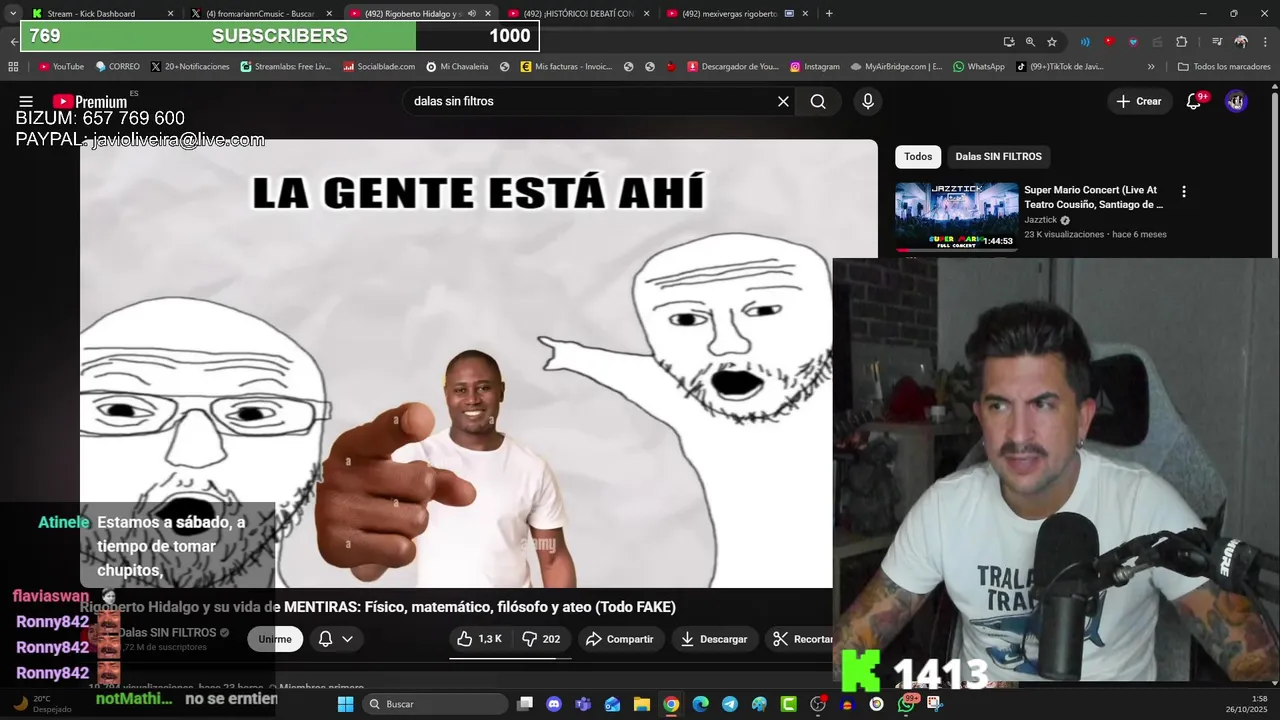Open new browser tab
This screenshot has height=720, width=1280.
tap(829, 13)
